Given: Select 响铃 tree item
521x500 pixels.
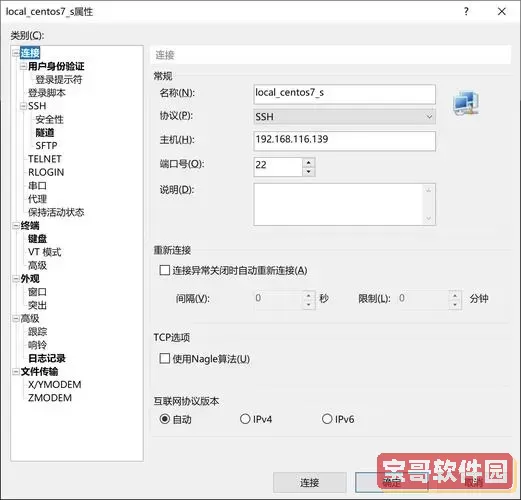Looking at the screenshot, I should 37,345.
